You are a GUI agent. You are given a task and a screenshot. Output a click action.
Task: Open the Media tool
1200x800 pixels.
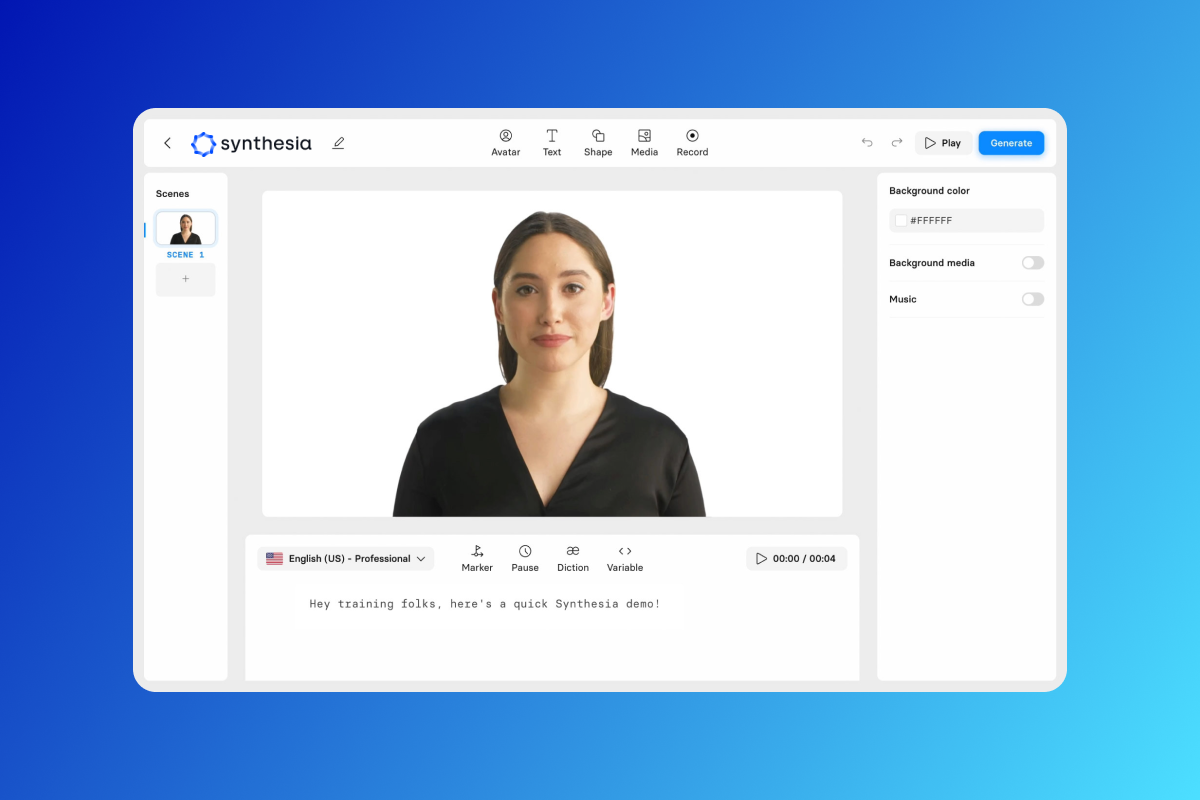(644, 142)
